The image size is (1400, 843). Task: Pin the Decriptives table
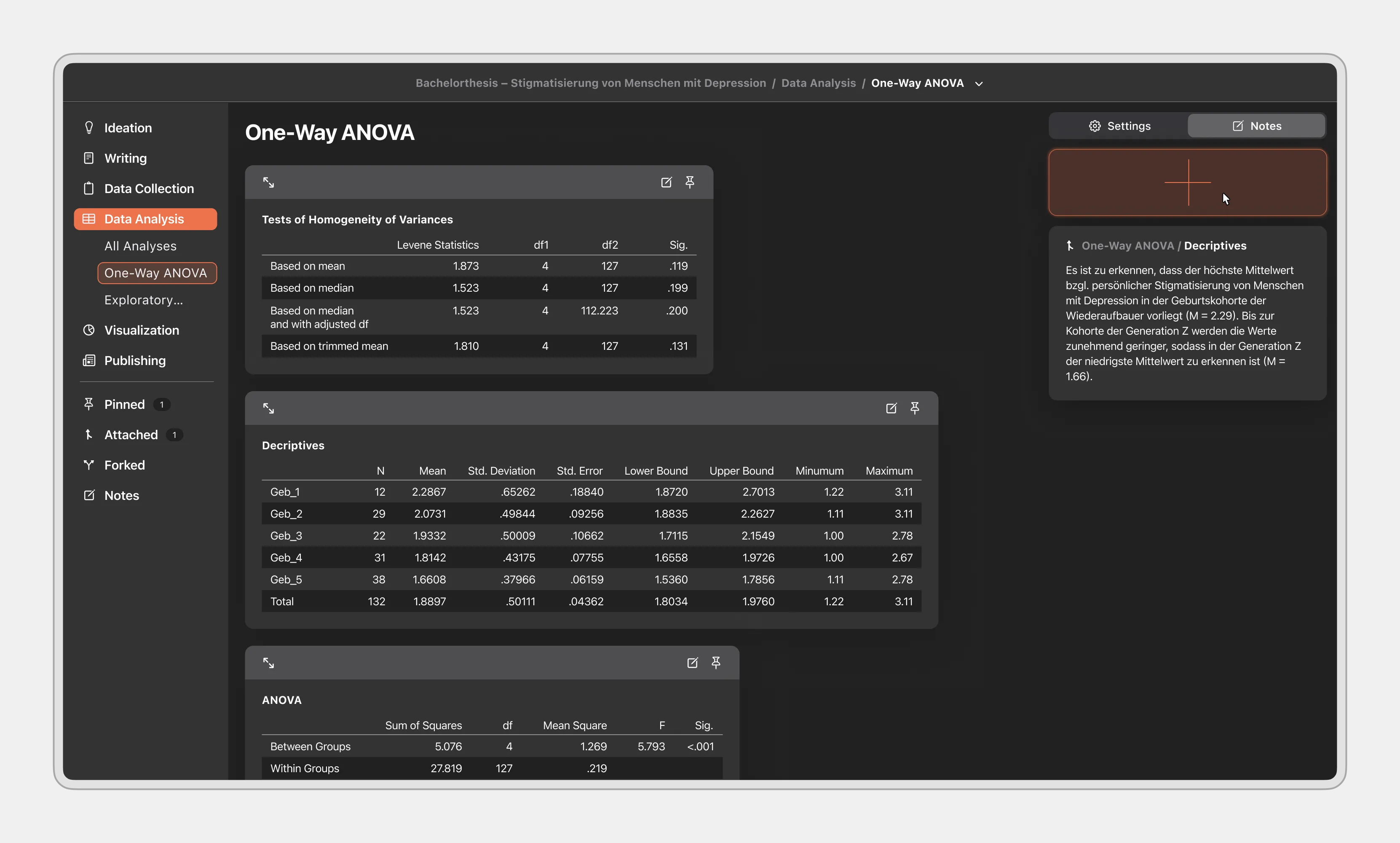(x=915, y=408)
